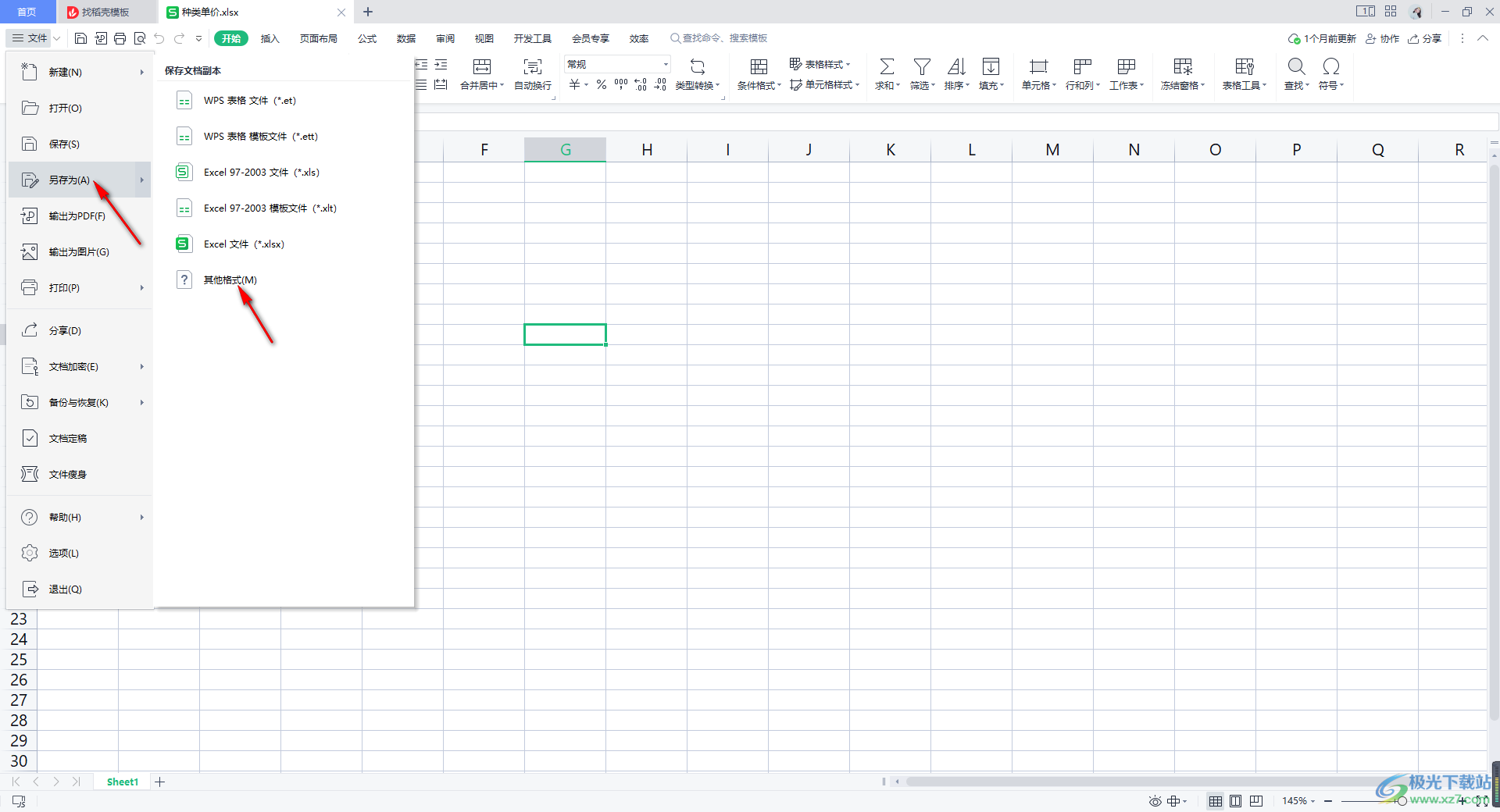1500x812 pixels.
Task: Click the Save icon in quick access toolbar
Action: [x=80, y=38]
